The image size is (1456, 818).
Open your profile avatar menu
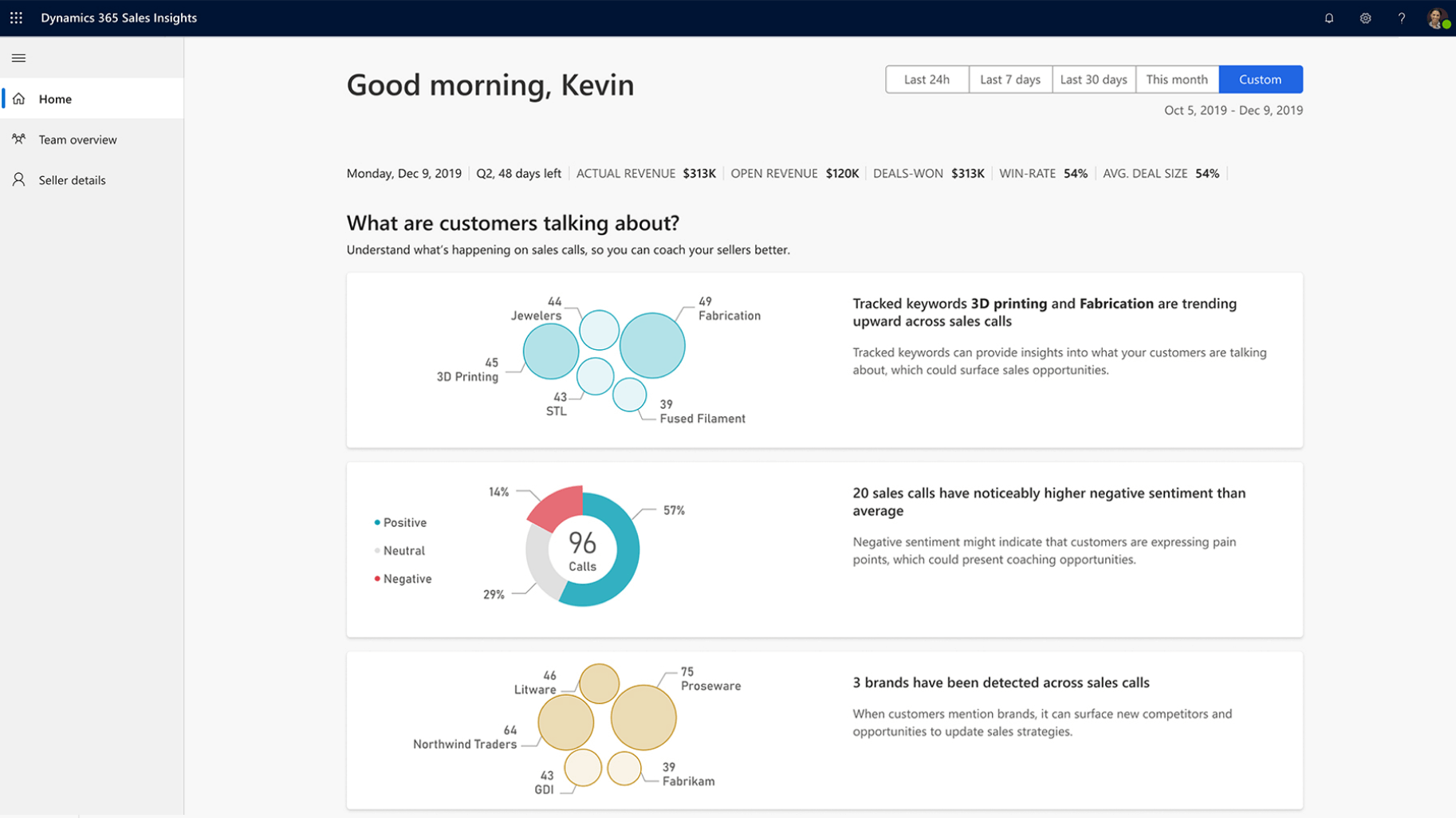(x=1436, y=18)
